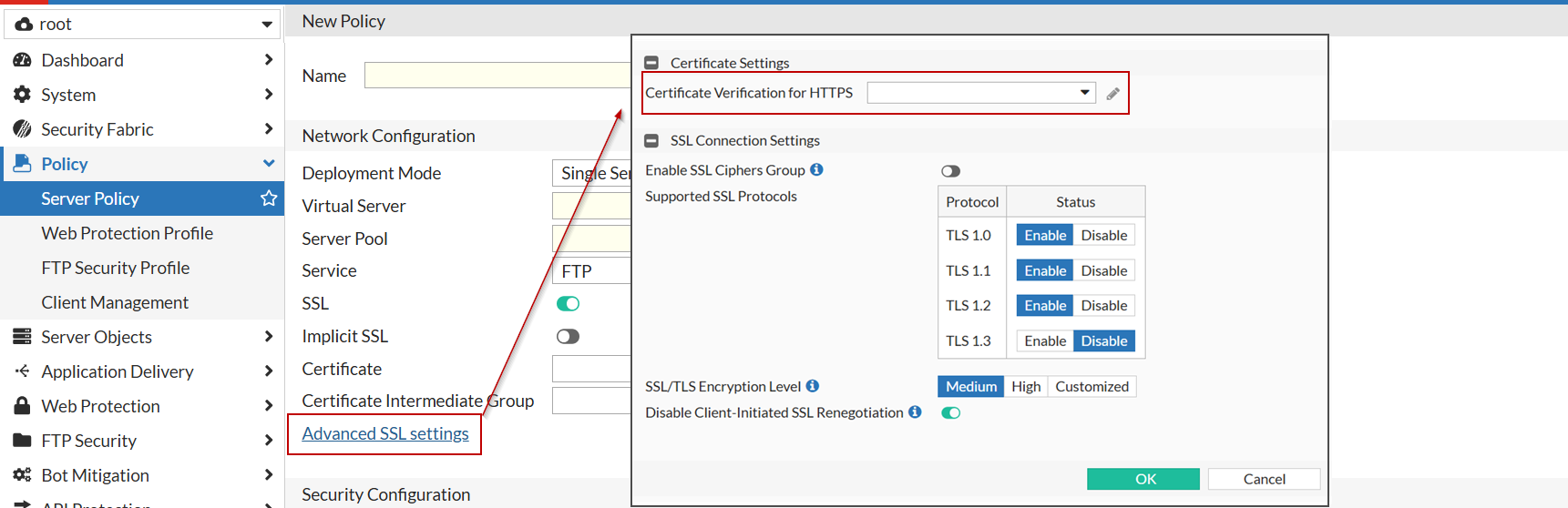The height and width of the screenshot is (508, 1568).
Task: Open Certificate Verification for HTTPS dropdown
Action: click(x=981, y=93)
